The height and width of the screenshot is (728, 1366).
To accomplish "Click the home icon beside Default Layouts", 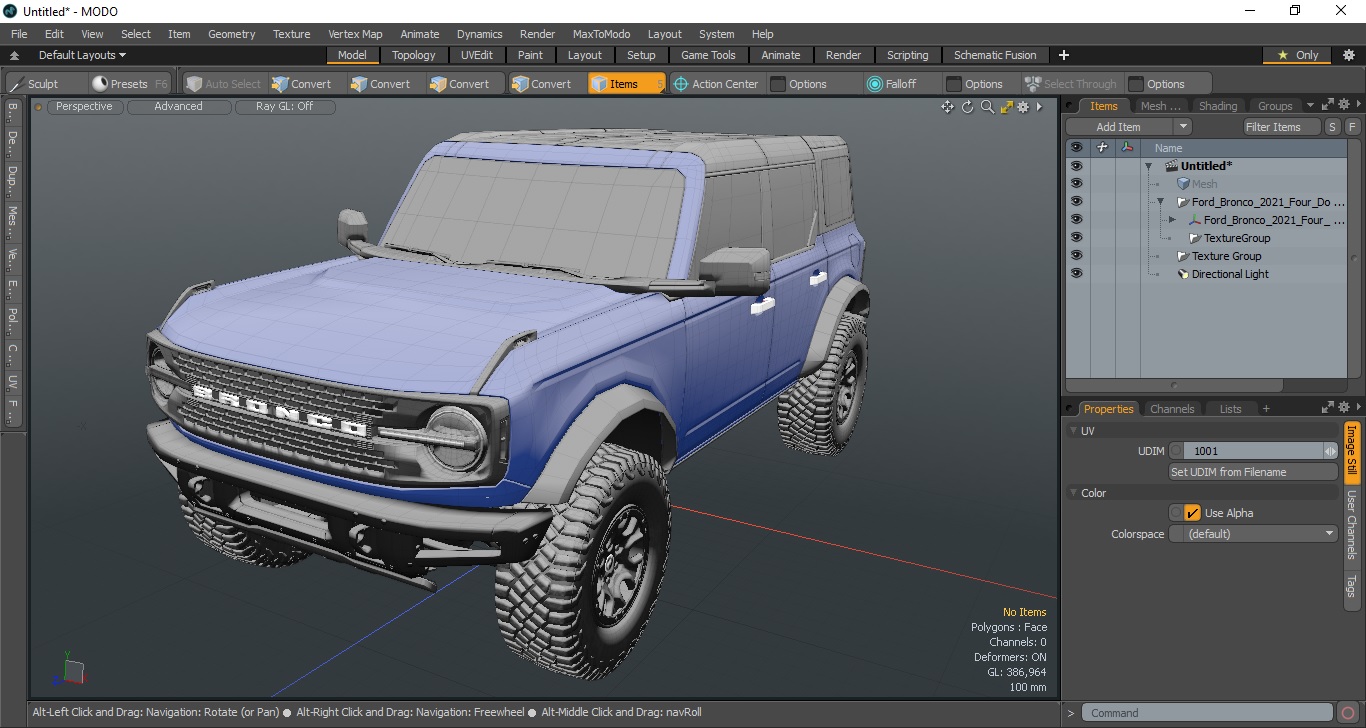I will pyautogui.click(x=14, y=56).
